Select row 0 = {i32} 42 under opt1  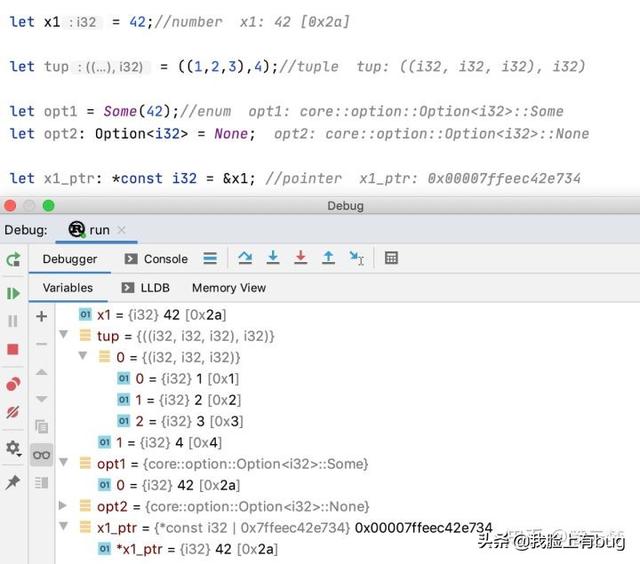tap(169, 485)
